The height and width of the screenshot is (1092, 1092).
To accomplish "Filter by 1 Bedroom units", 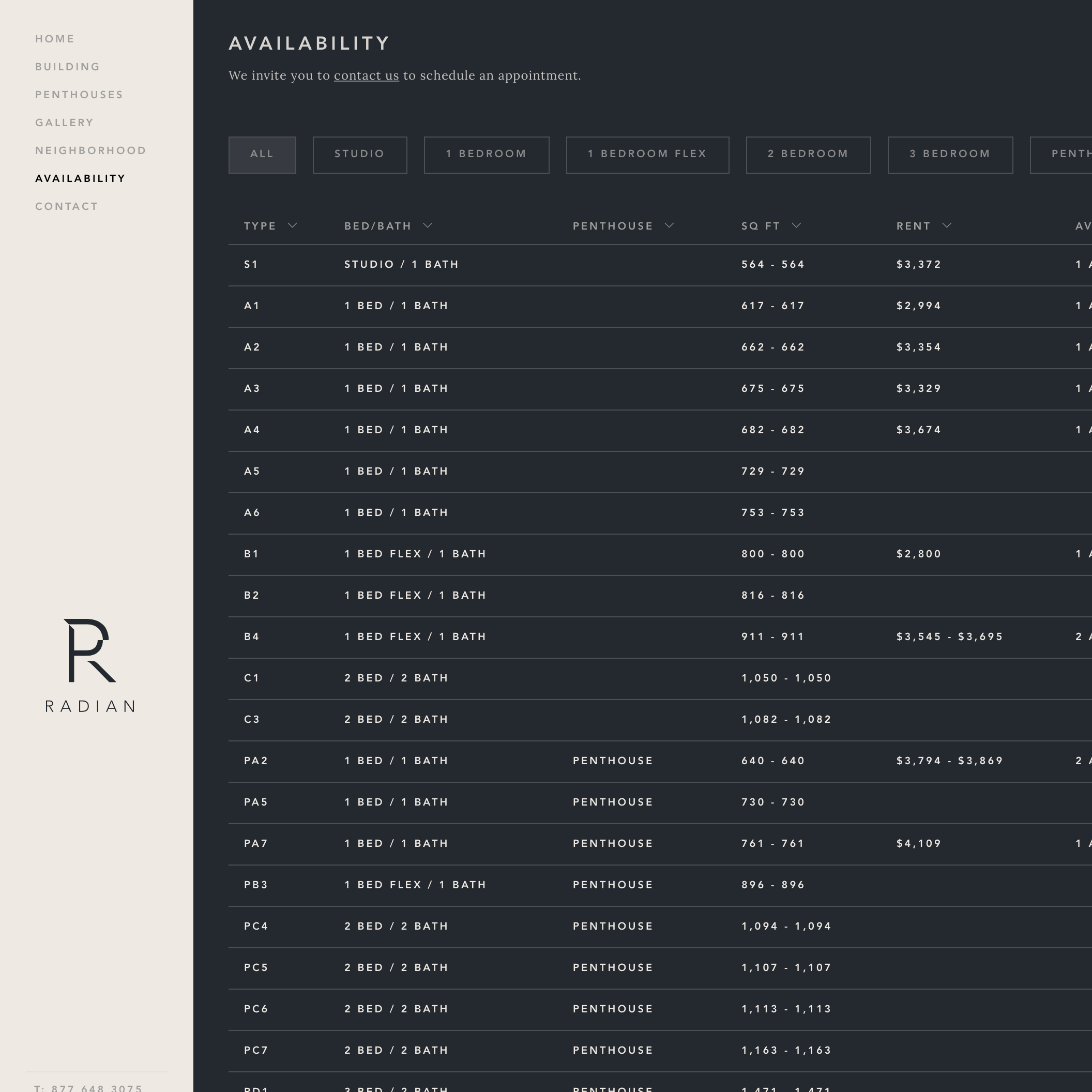I will (487, 155).
